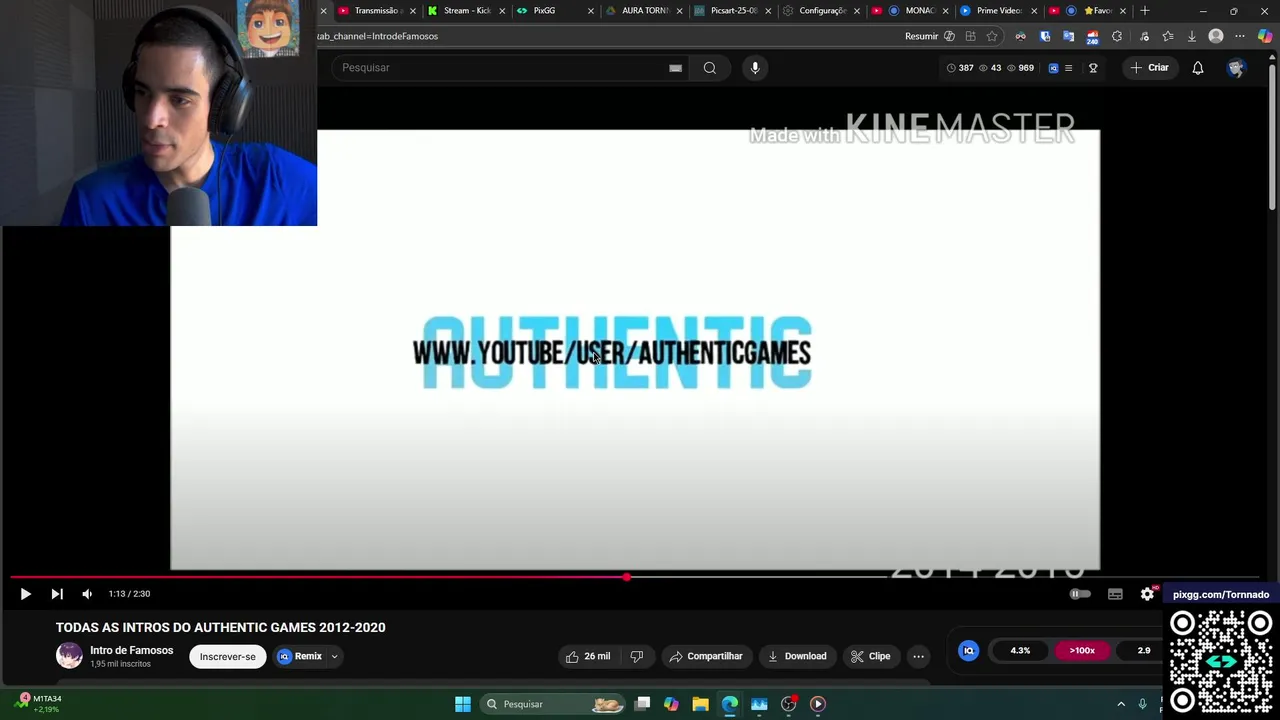1280x720 pixels.
Task: Toggle the video autoplay switch
Action: (1080, 594)
